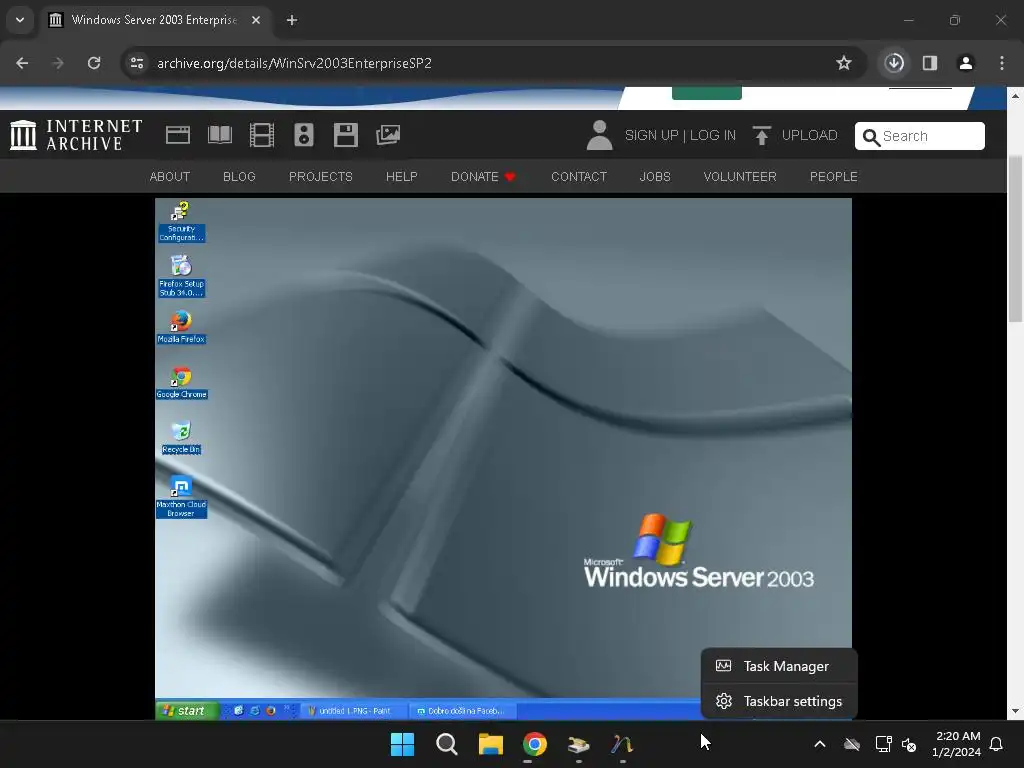This screenshot has width=1024, height=768.
Task: Click the Facebook window taskbar button
Action: [x=463, y=711]
